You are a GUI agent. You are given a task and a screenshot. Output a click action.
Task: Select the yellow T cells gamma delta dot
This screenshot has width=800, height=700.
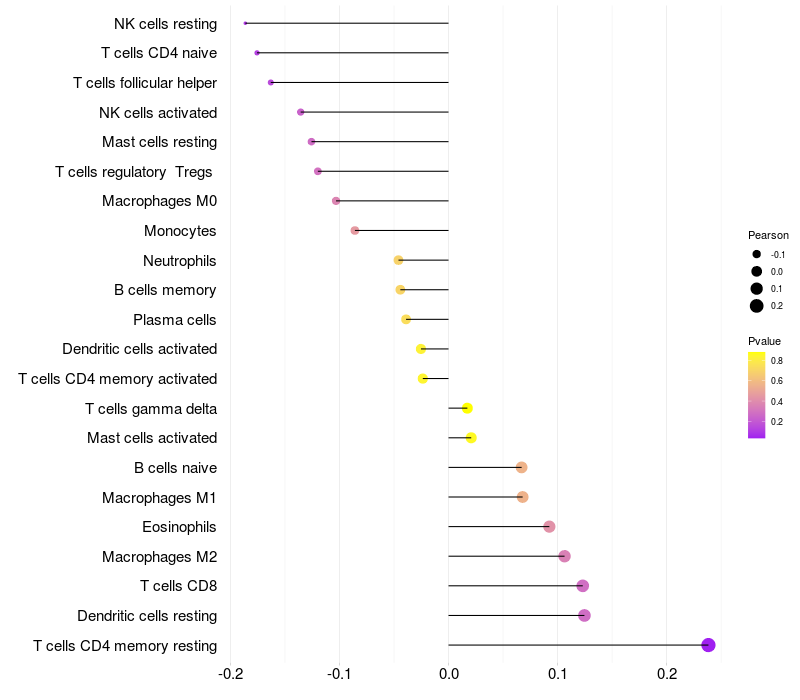pyautogui.click(x=467, y=408)
